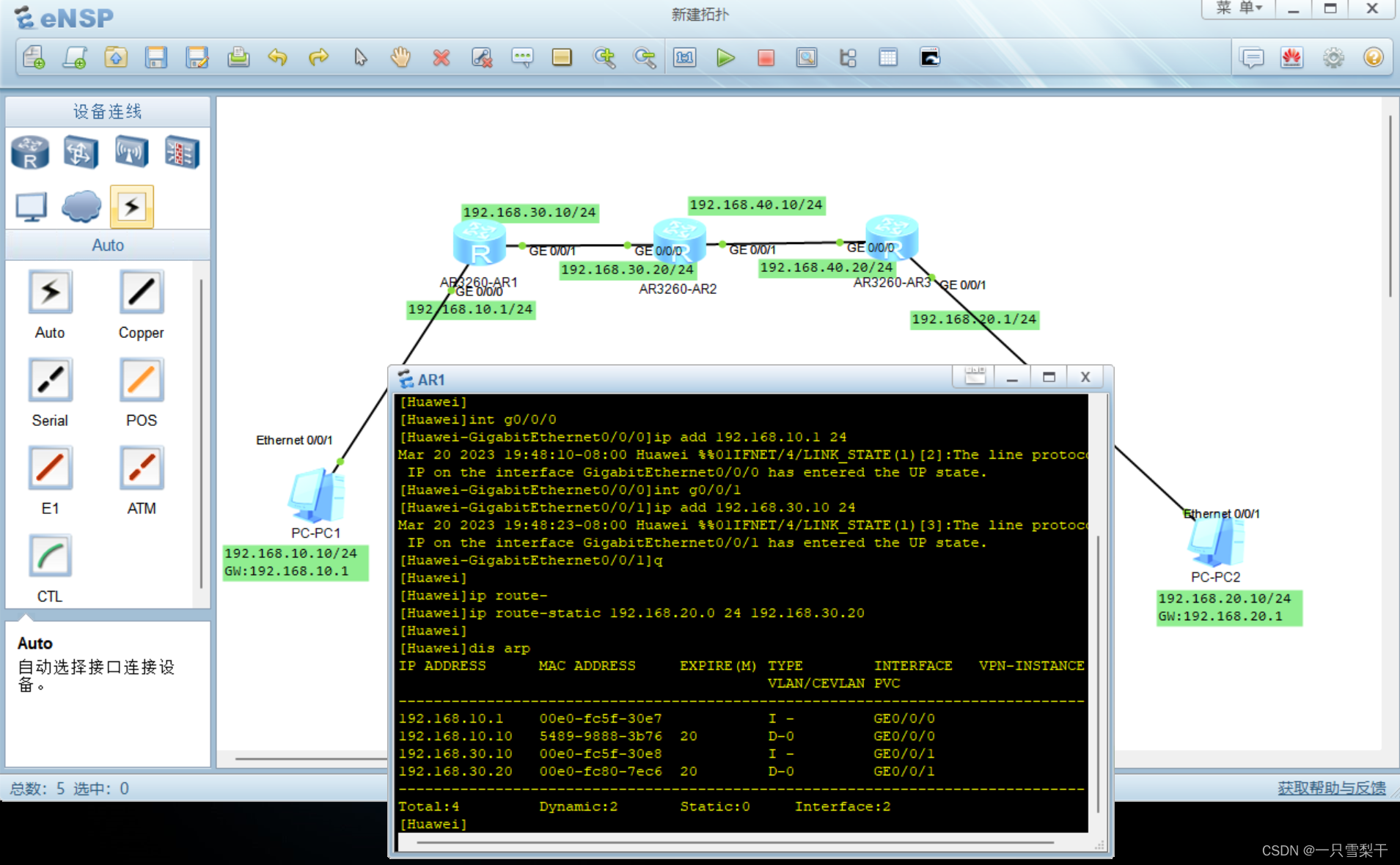1400x865 pixels.
Task: Click the AR1 terminal horizontal scrollbar
Action: coord(736,843)
